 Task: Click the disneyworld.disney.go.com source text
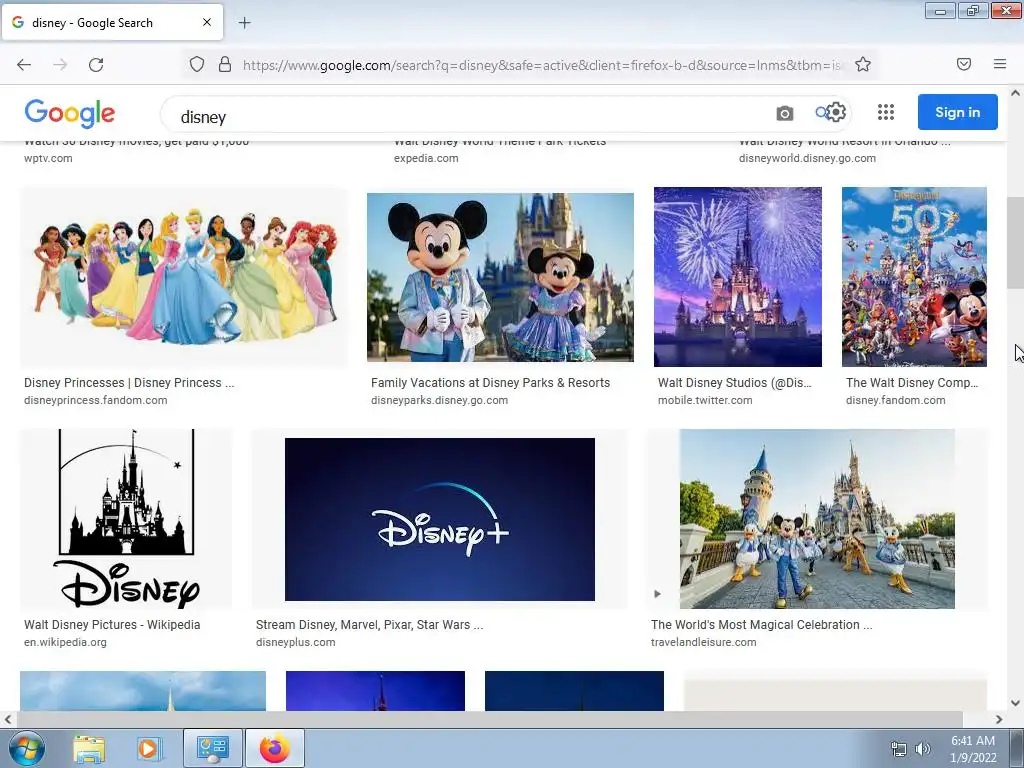[807, 158]
